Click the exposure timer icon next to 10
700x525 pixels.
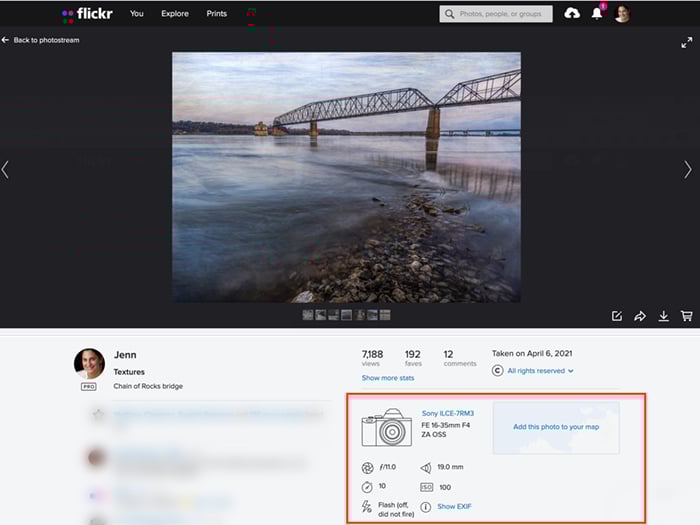(367, 487)
